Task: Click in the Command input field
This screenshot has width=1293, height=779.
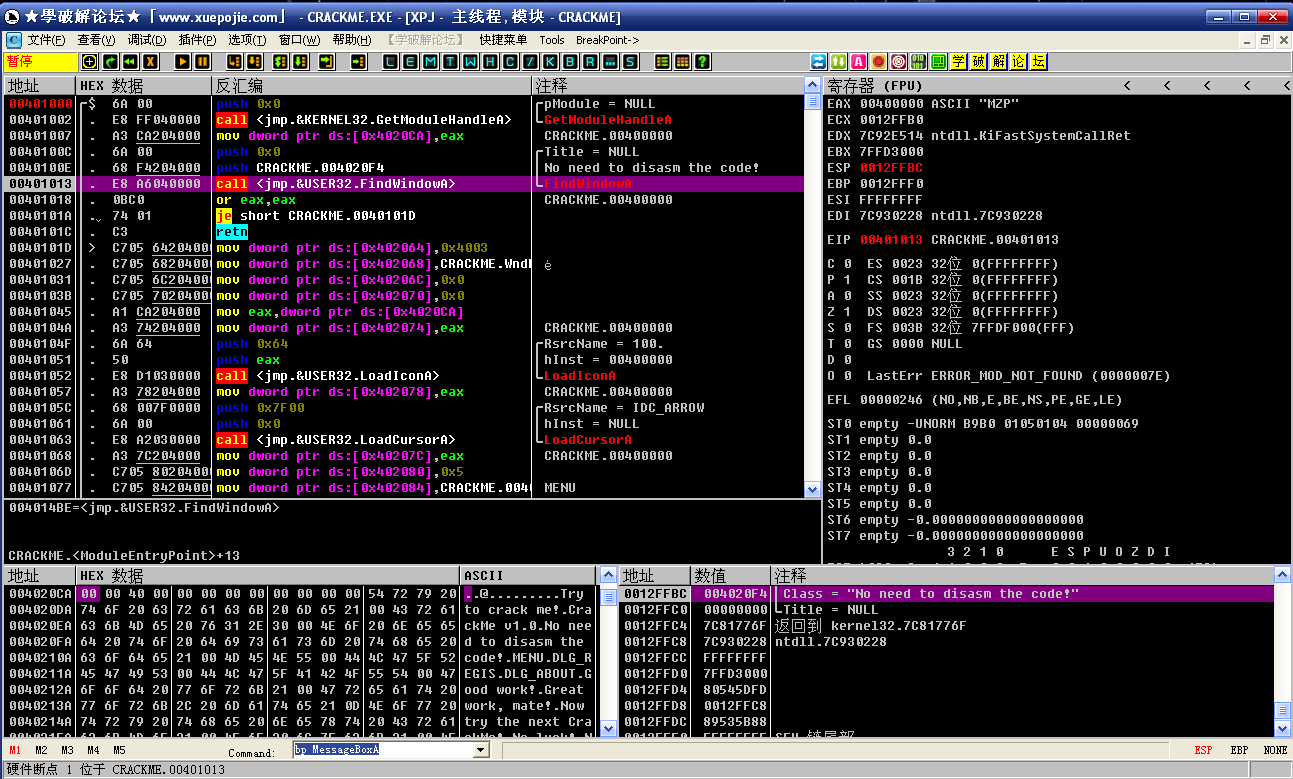Action: coord(380,750)
